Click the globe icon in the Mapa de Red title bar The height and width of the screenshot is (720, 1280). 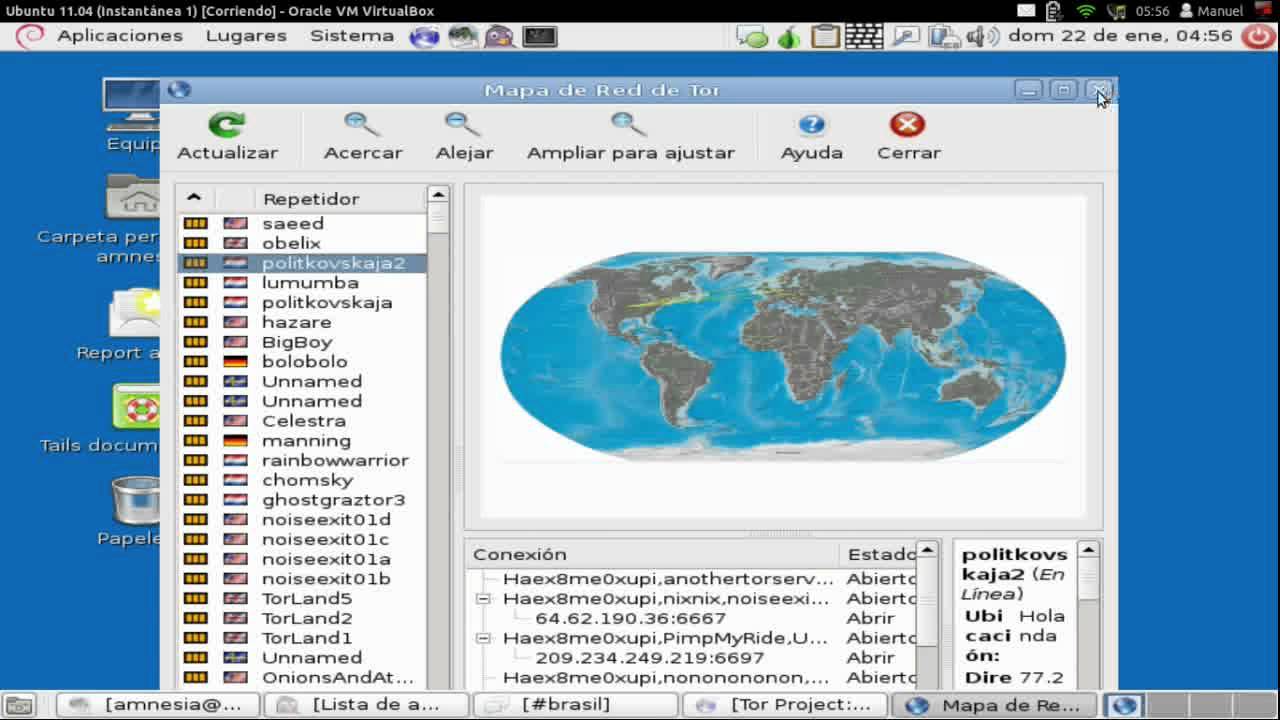[x=179, y=89]
